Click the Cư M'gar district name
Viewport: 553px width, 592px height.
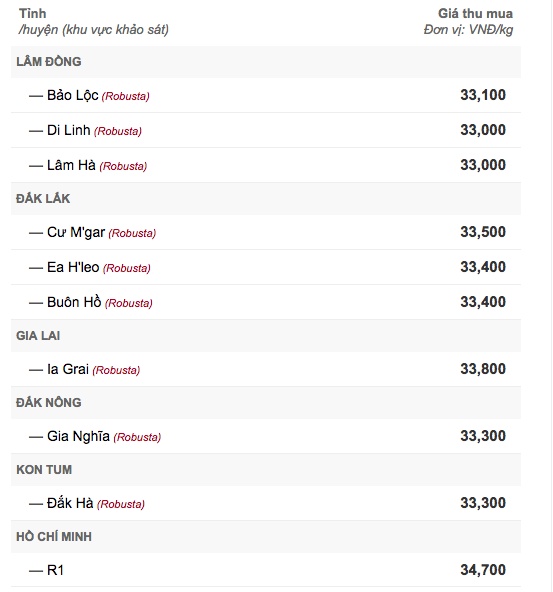point(76,232)
